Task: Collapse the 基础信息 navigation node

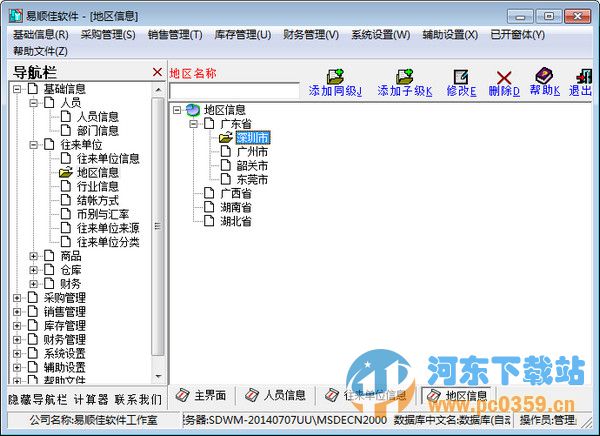Action: tap(17, 89)
